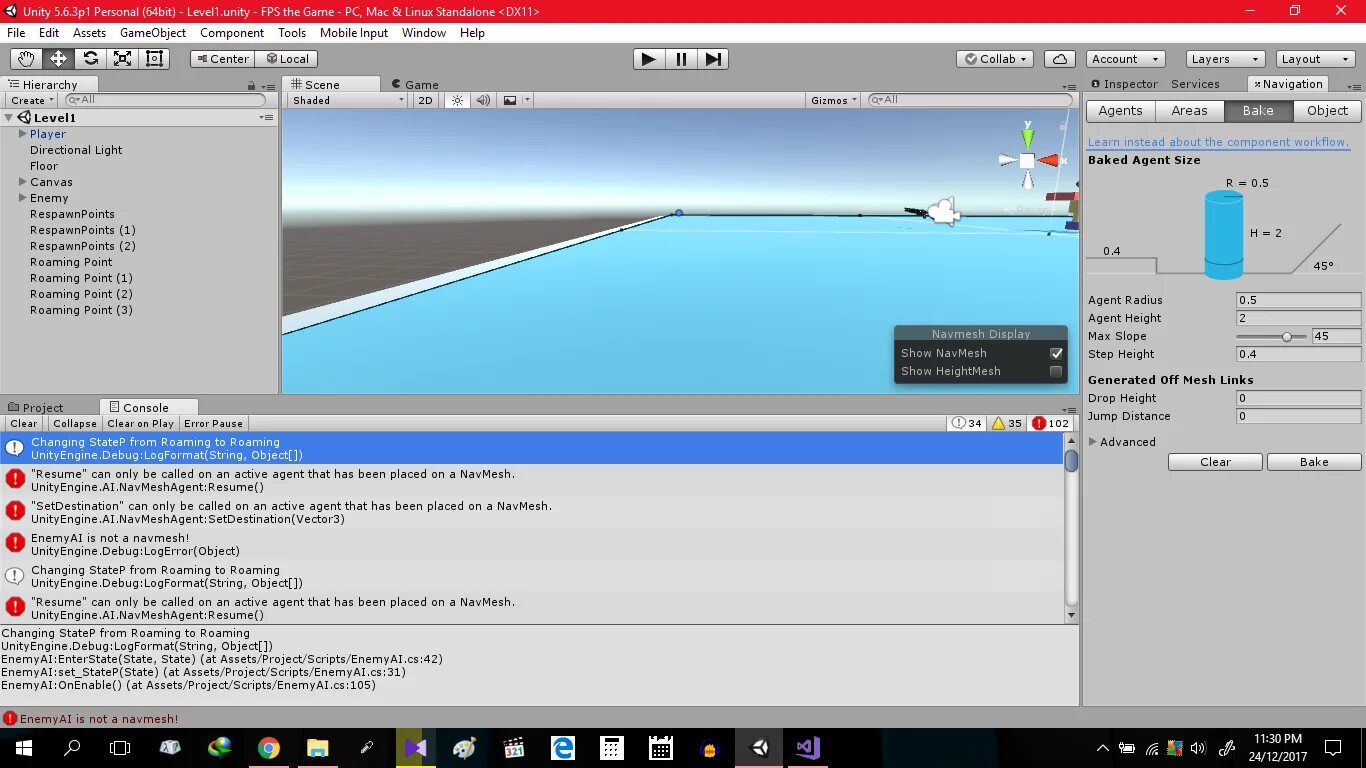The image size is (1366, 768).
Task: Click the Agent Radius input field
Action: (x=1298, y=300)
